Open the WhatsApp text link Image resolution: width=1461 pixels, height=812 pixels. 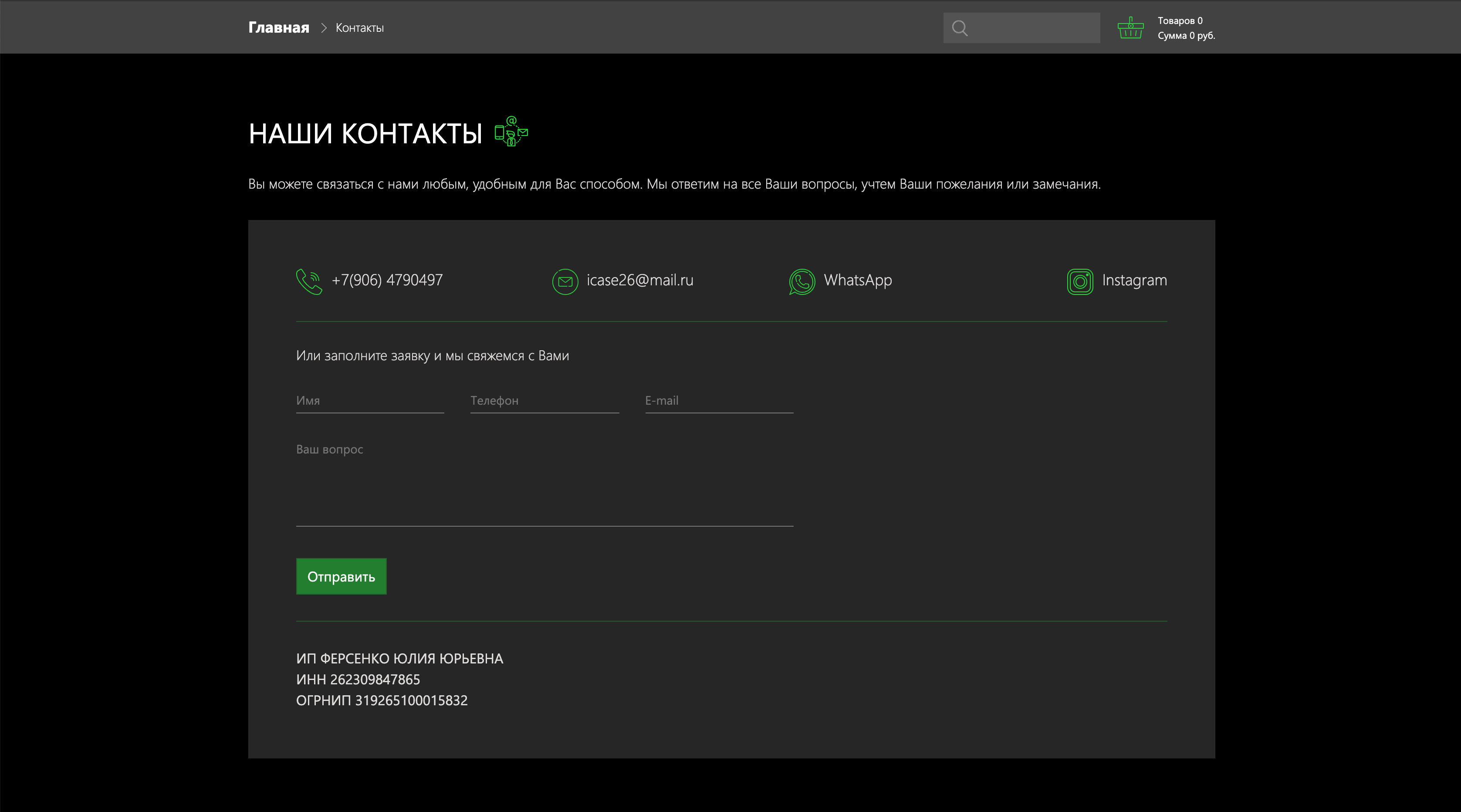(x=858, y=281)
